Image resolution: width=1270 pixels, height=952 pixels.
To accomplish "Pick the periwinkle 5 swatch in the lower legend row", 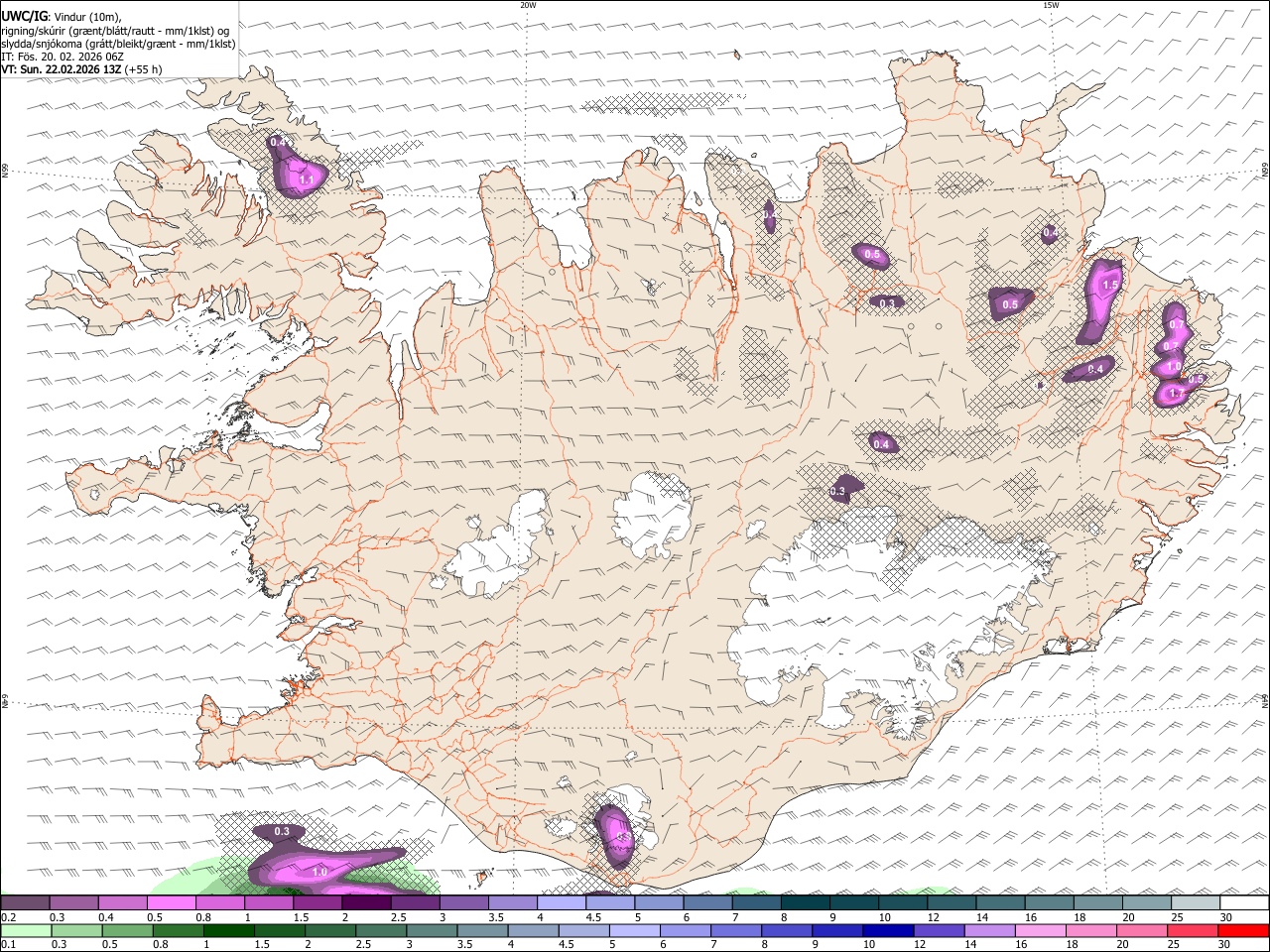I will click(x=634, y=930).
